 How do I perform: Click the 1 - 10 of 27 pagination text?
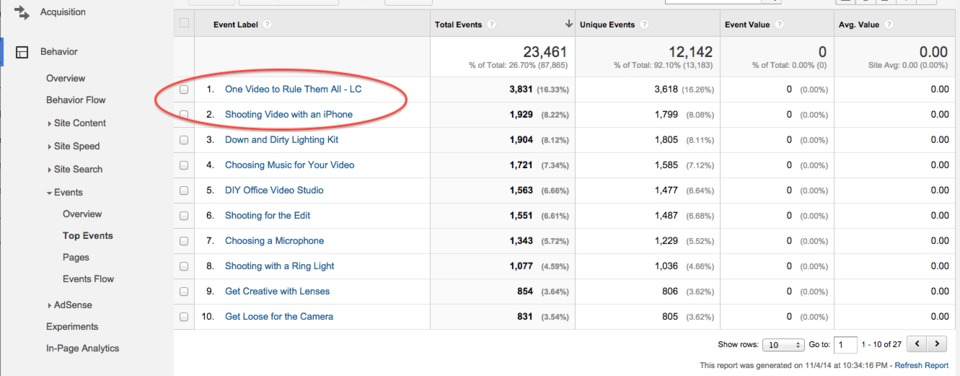(882, 345)
